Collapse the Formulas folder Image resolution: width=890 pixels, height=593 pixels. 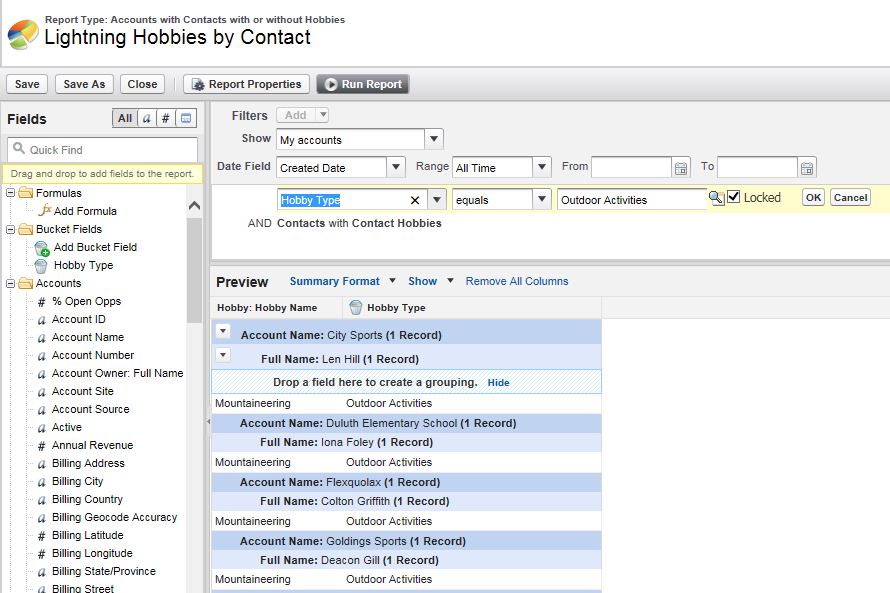pos(10,193)
